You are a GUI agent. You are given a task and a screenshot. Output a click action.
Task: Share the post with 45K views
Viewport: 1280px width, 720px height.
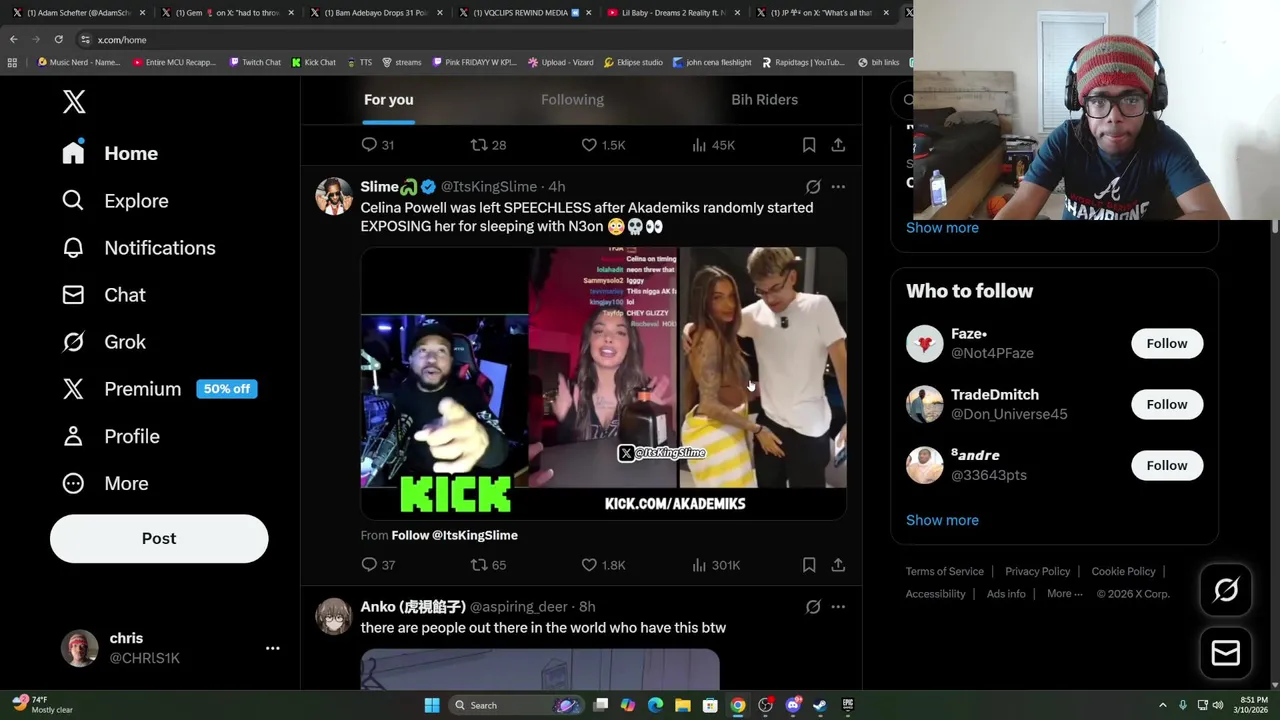(838, 145)
